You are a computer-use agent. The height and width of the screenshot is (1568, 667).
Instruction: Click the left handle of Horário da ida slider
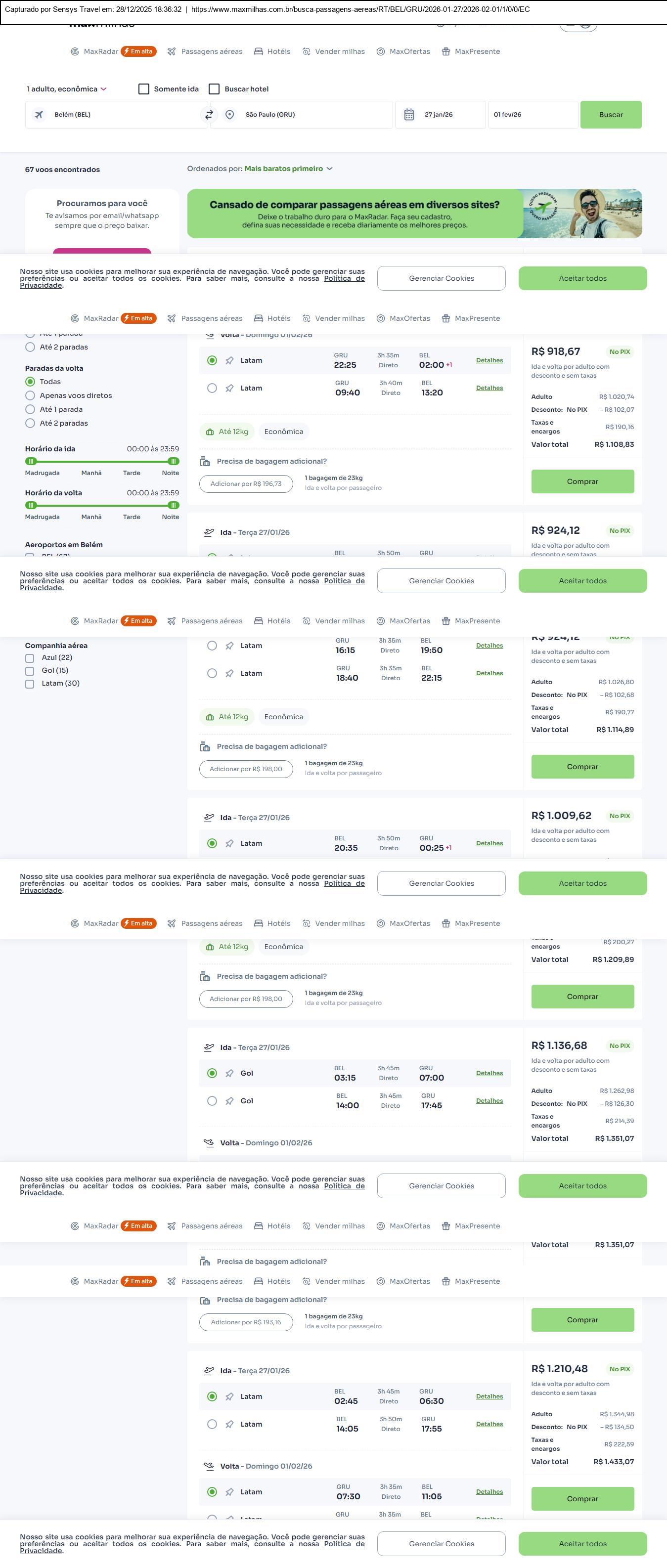point(31,461)
